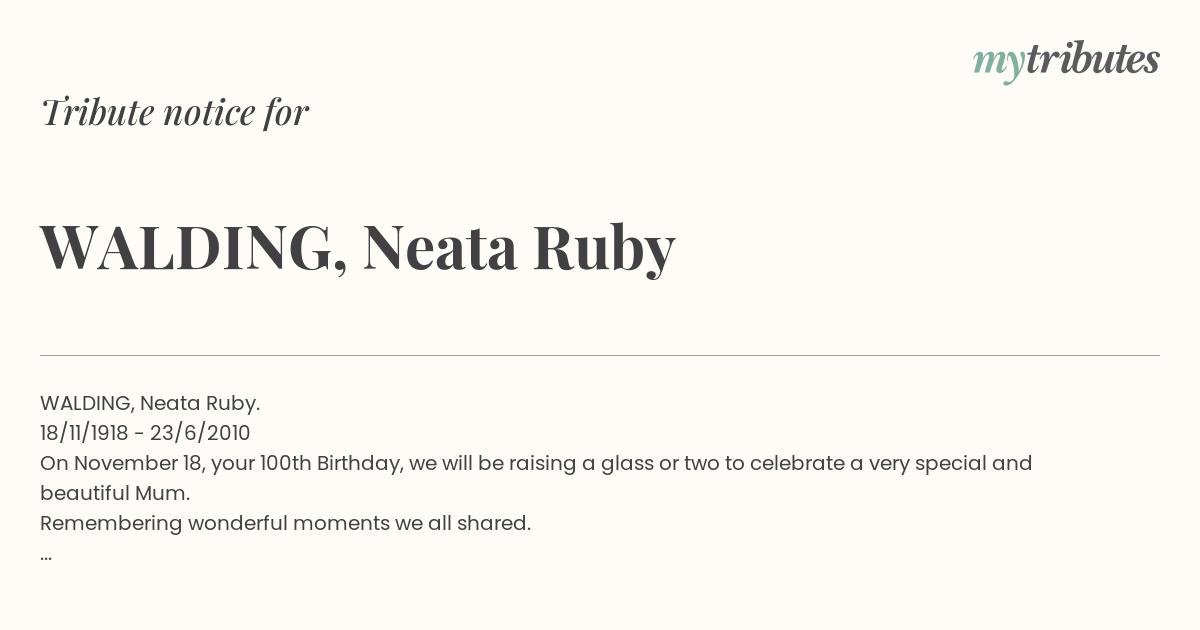Click the birth date 18/11/1918
Screen dimensions: 1200x630
(84, 433)
